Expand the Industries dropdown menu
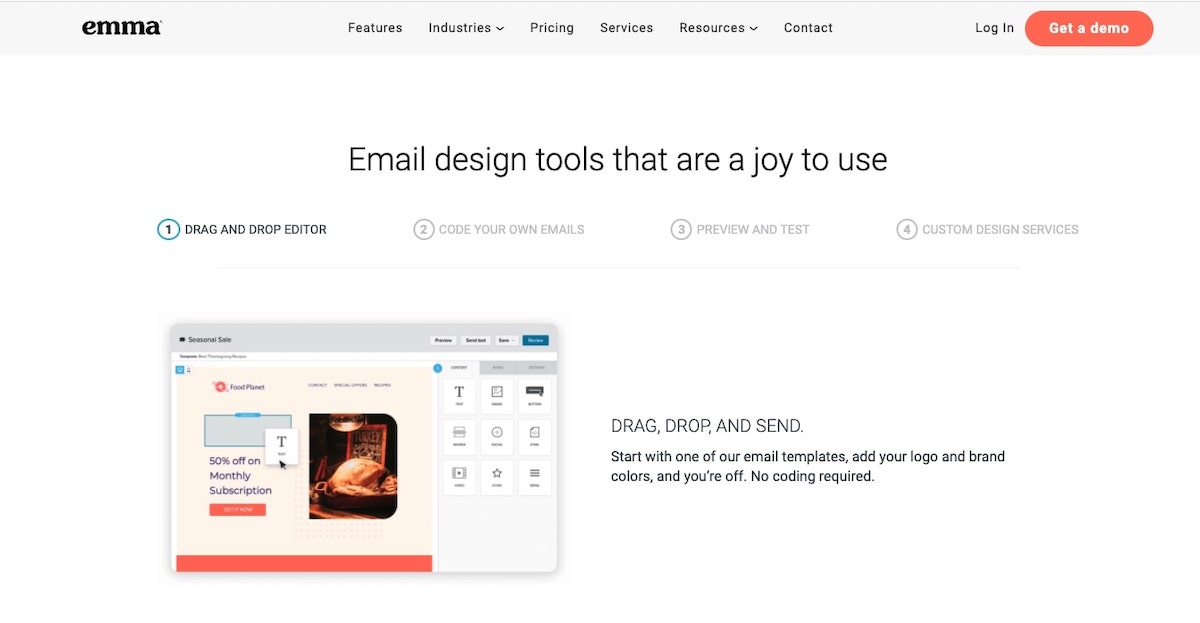Screen dimensions: 1200x623 466,28
